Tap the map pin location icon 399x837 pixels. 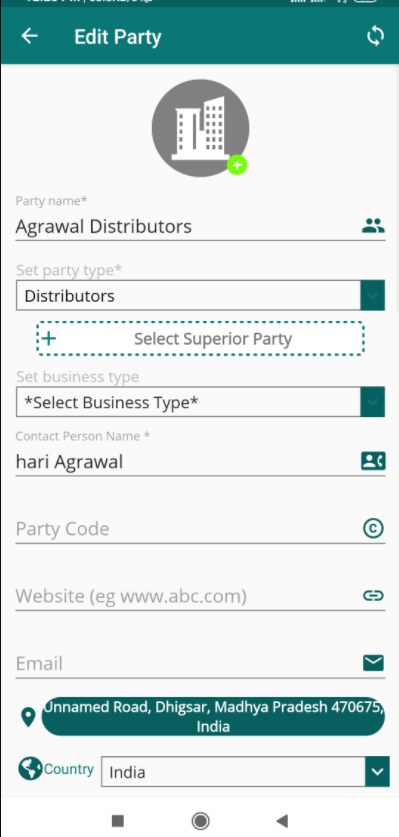[28, 717]
